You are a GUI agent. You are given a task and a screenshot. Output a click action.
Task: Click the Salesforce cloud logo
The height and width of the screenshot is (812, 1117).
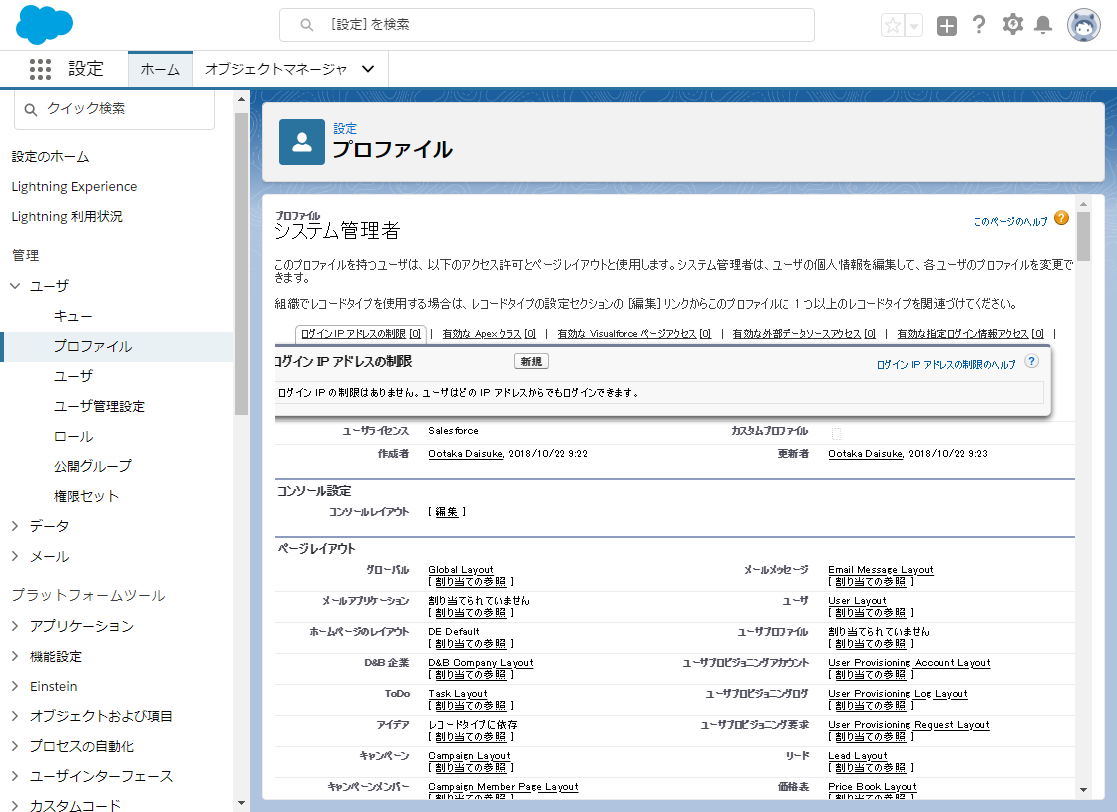click(x=43, y=24)
